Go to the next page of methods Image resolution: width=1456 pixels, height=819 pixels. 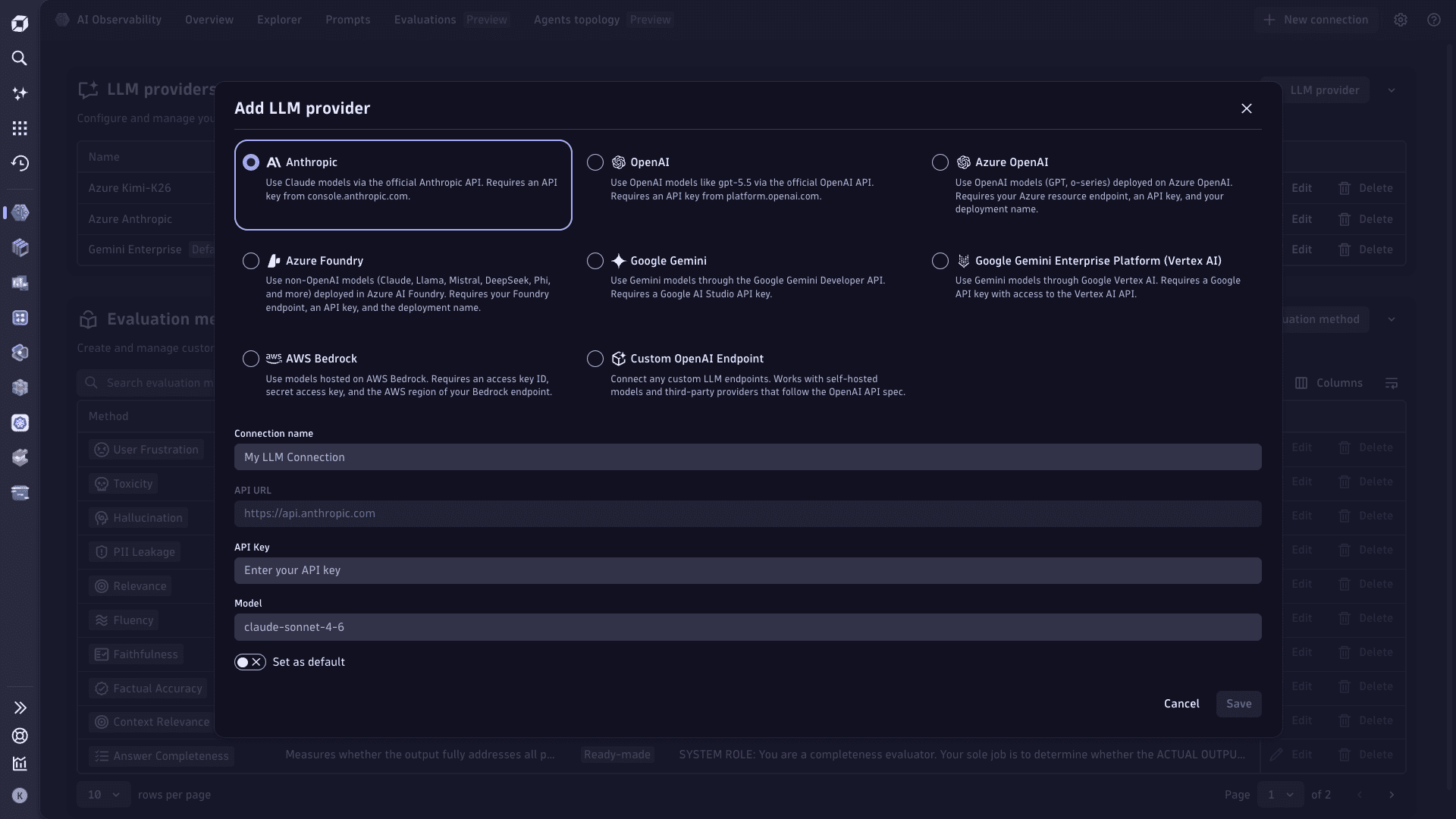tap(1392, 795)
